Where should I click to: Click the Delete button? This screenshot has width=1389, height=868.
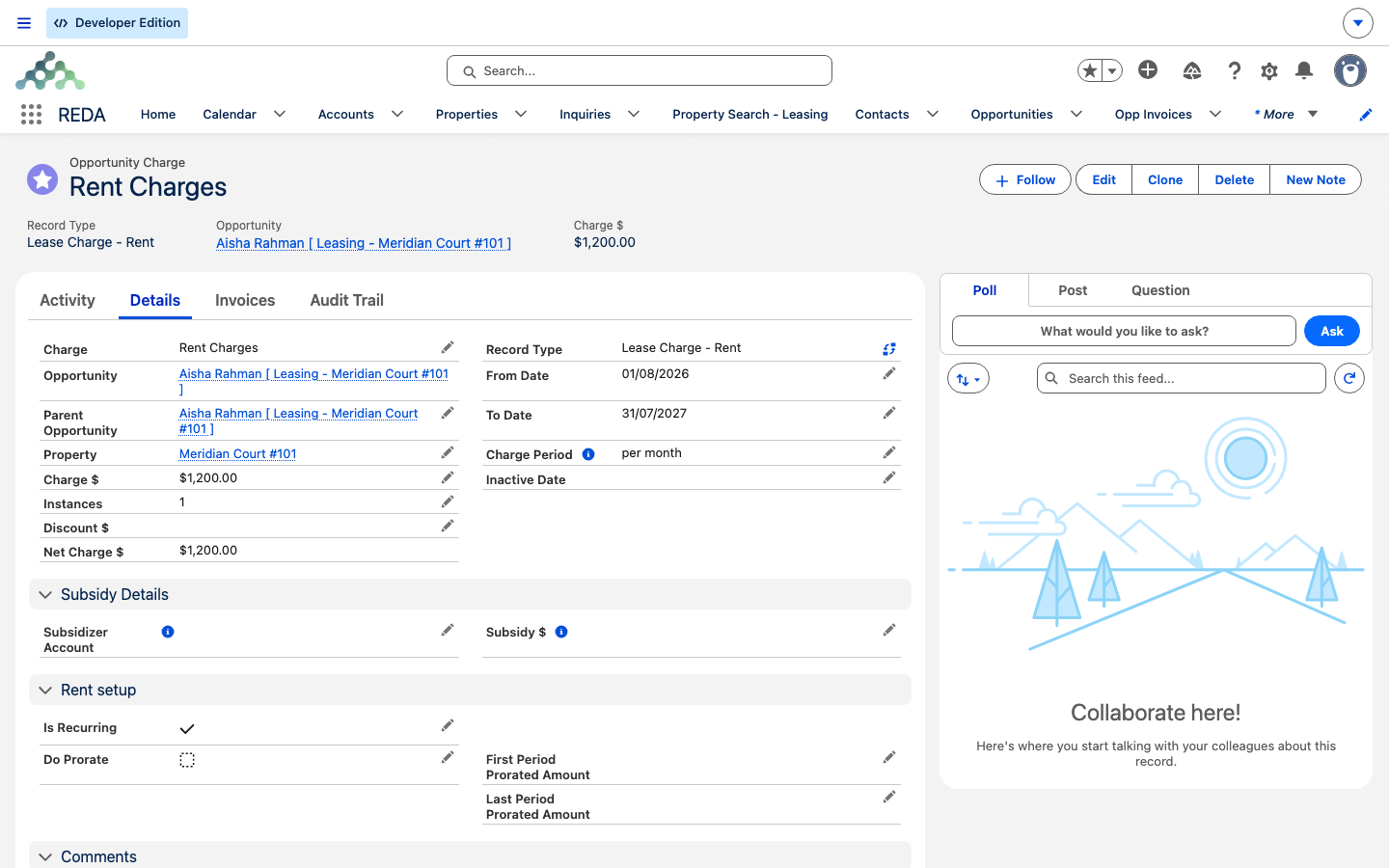pyautogui.click(x=1235, y=179)
